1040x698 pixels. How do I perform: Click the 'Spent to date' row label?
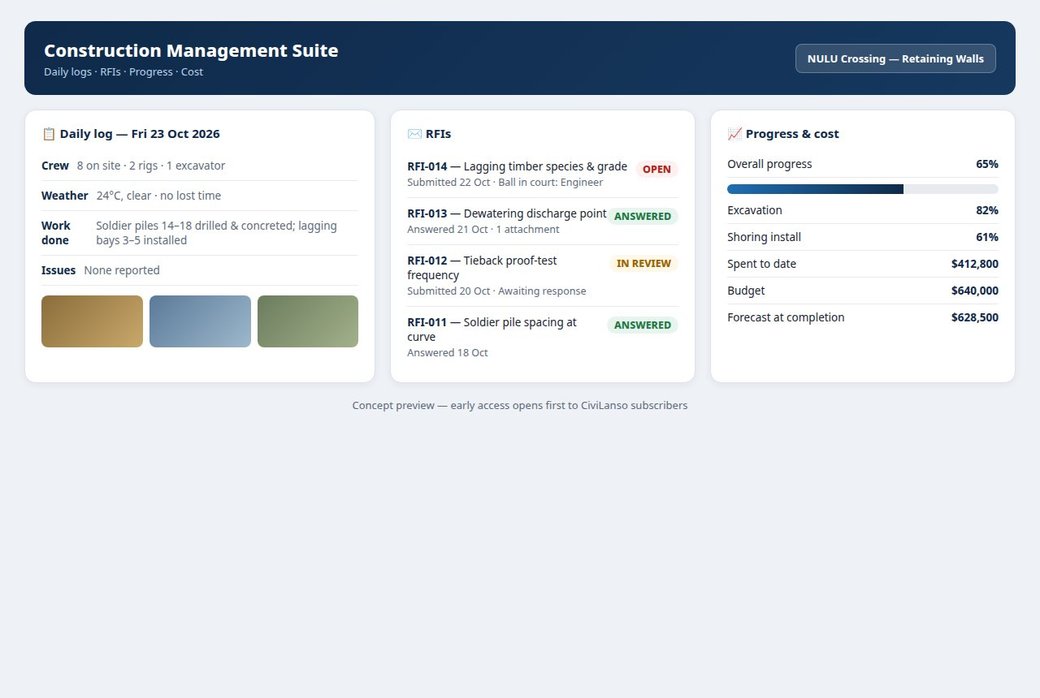[x=761, y=264]
